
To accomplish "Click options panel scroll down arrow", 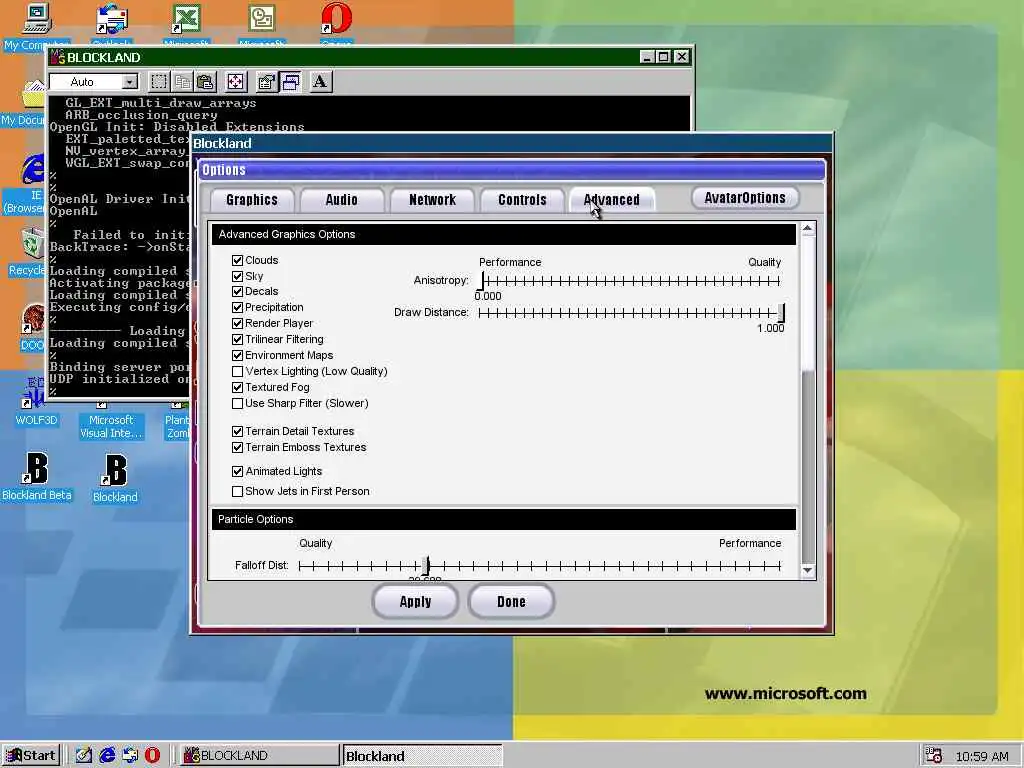I will click(808, 570).
